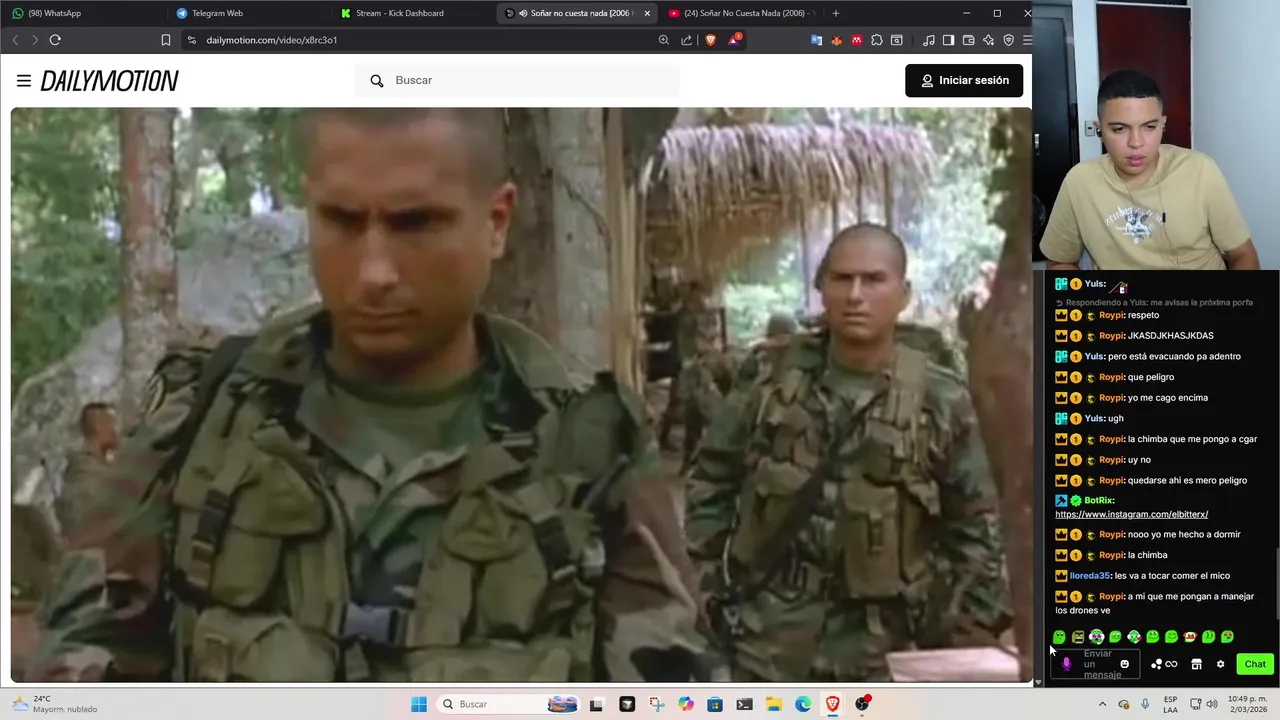Viewport: 1280px width, 720px height.
Task: Open the extensions puzzle piece menu
Action: tap(877, 40)
